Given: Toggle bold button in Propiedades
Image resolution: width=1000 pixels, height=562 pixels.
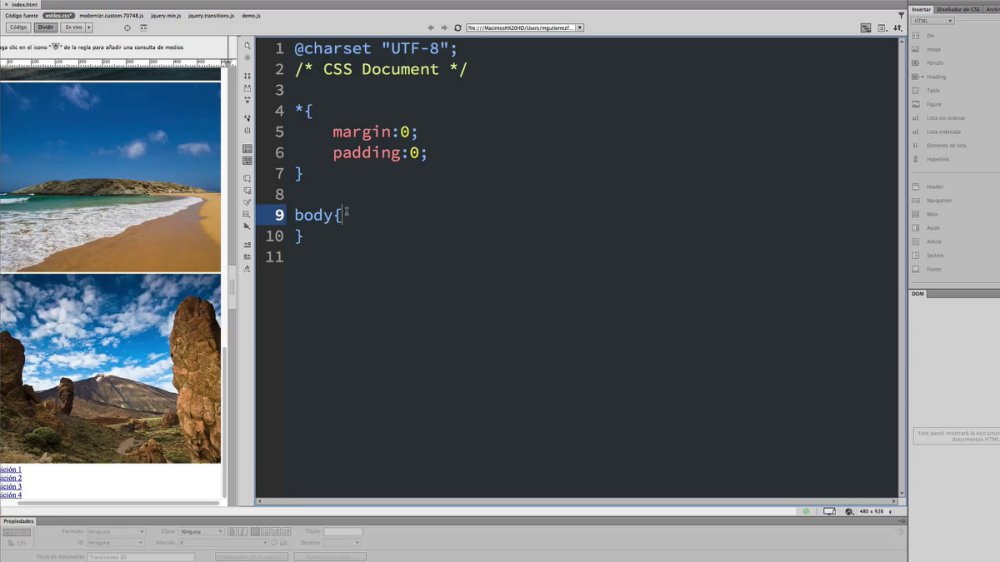Looking at the screenshot, I should point(232,531).
